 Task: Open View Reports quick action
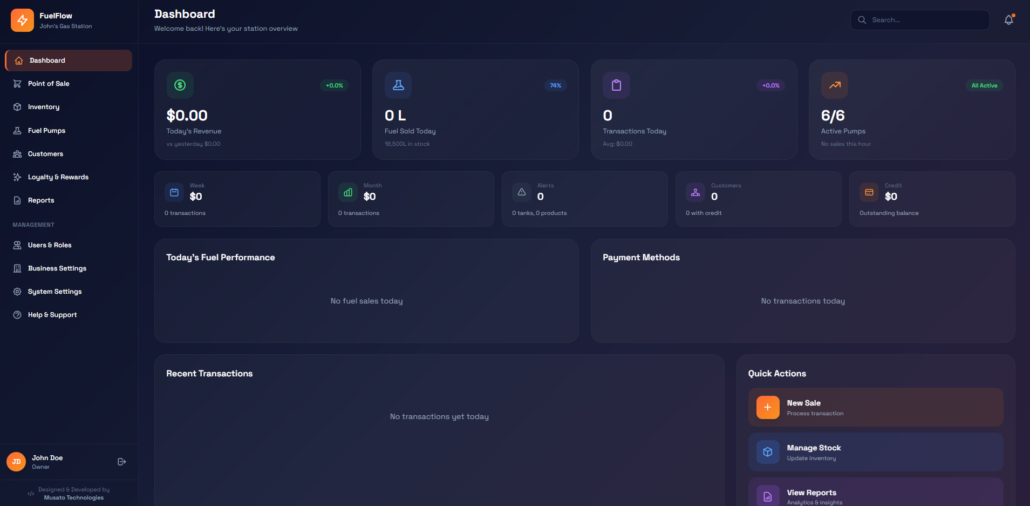tap(875, 494)
